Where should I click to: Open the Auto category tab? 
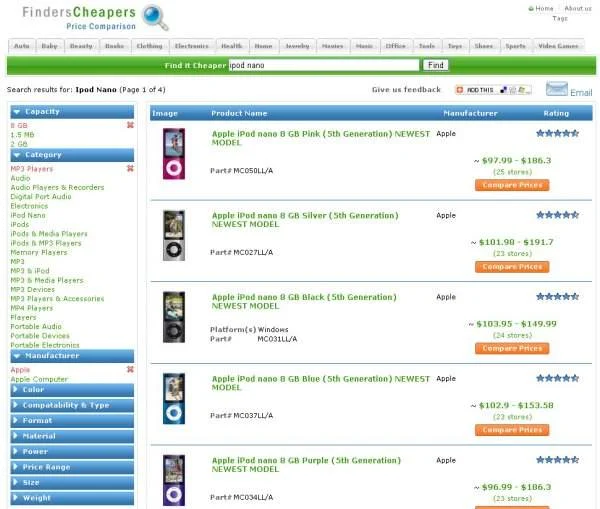point(22,46)
